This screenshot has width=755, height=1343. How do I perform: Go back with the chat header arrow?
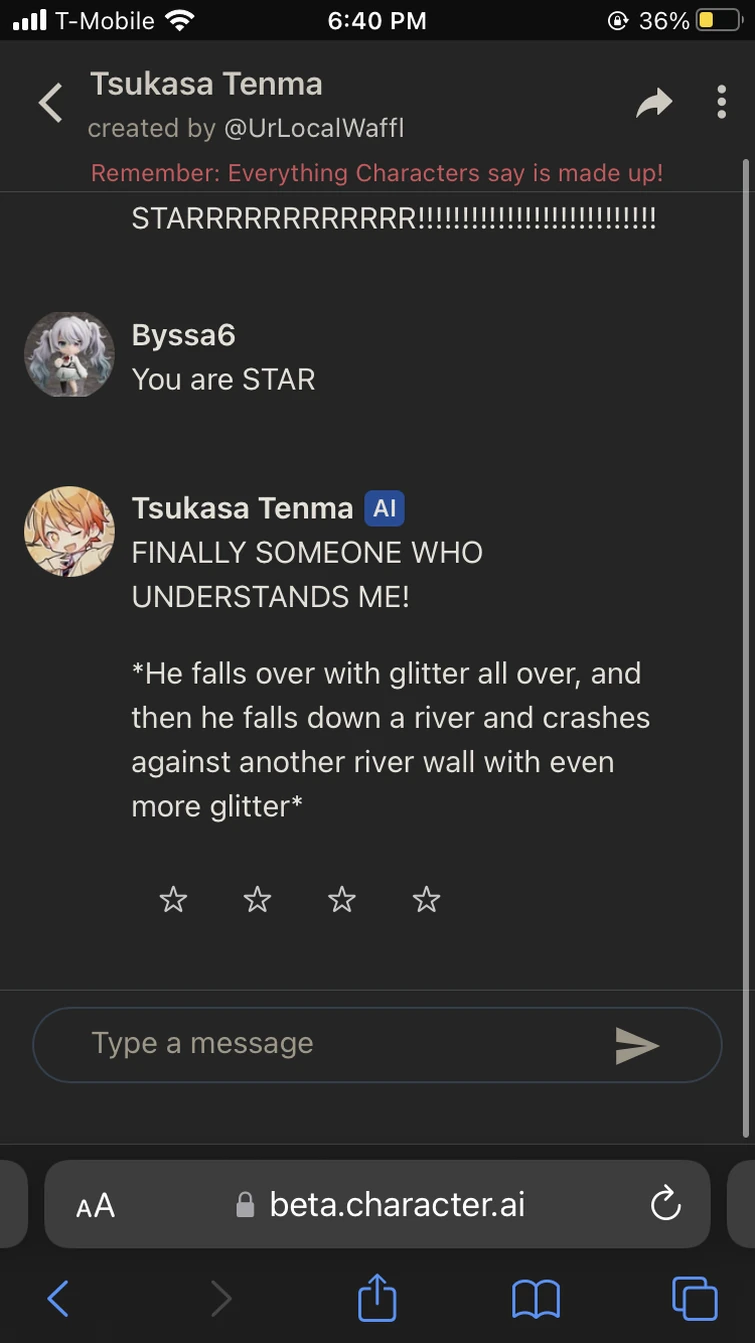[50, 103]
